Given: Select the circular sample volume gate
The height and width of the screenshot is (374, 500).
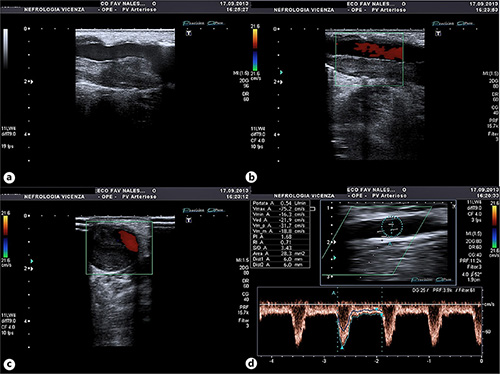Looking at the screenshot, I should (392, 226).
